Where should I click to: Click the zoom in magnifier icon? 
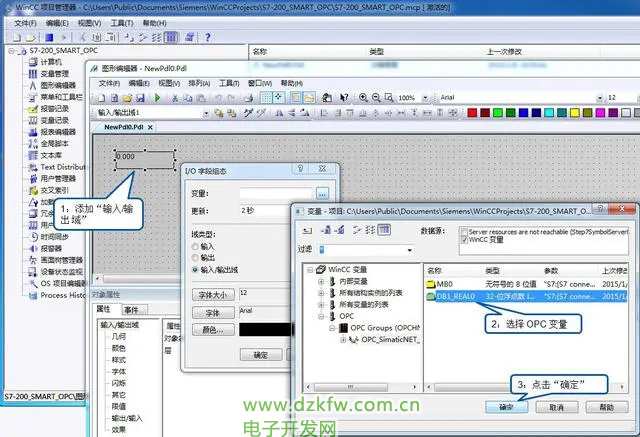click(361, 98)
